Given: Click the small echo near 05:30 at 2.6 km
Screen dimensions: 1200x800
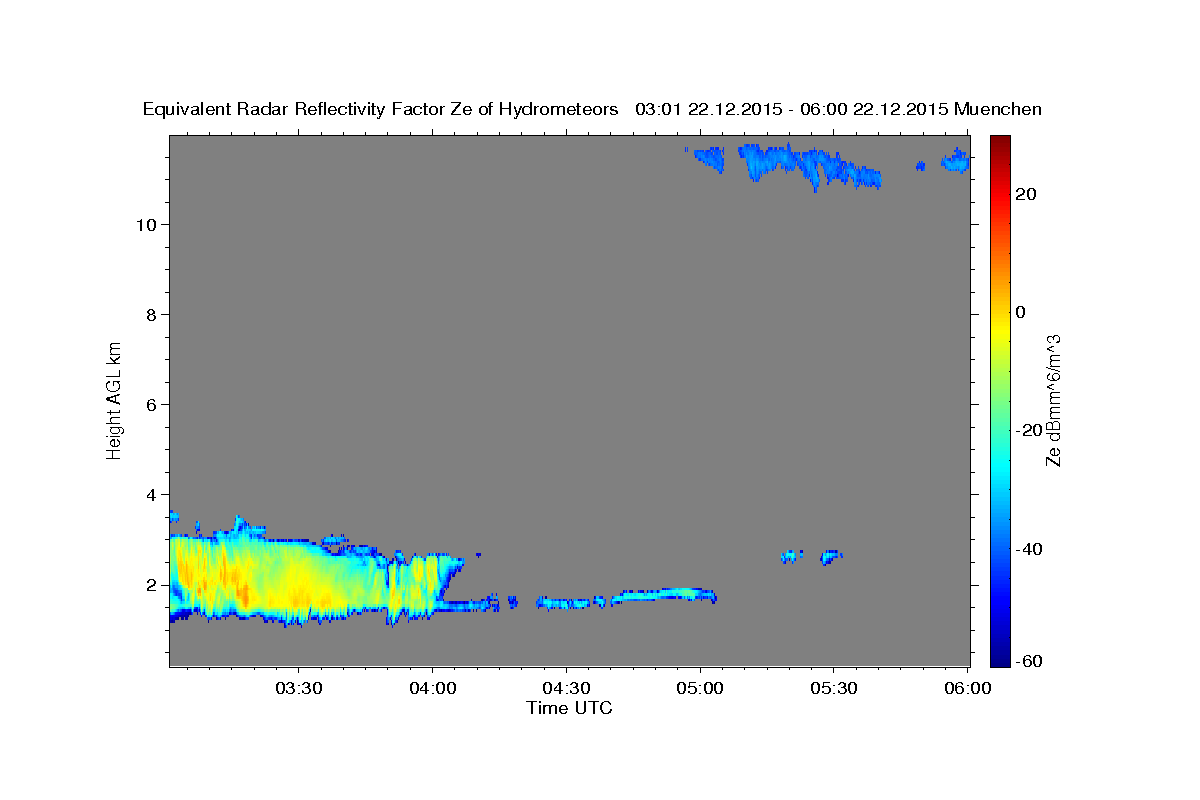Looking at the screenshot, I should (831, 556).
